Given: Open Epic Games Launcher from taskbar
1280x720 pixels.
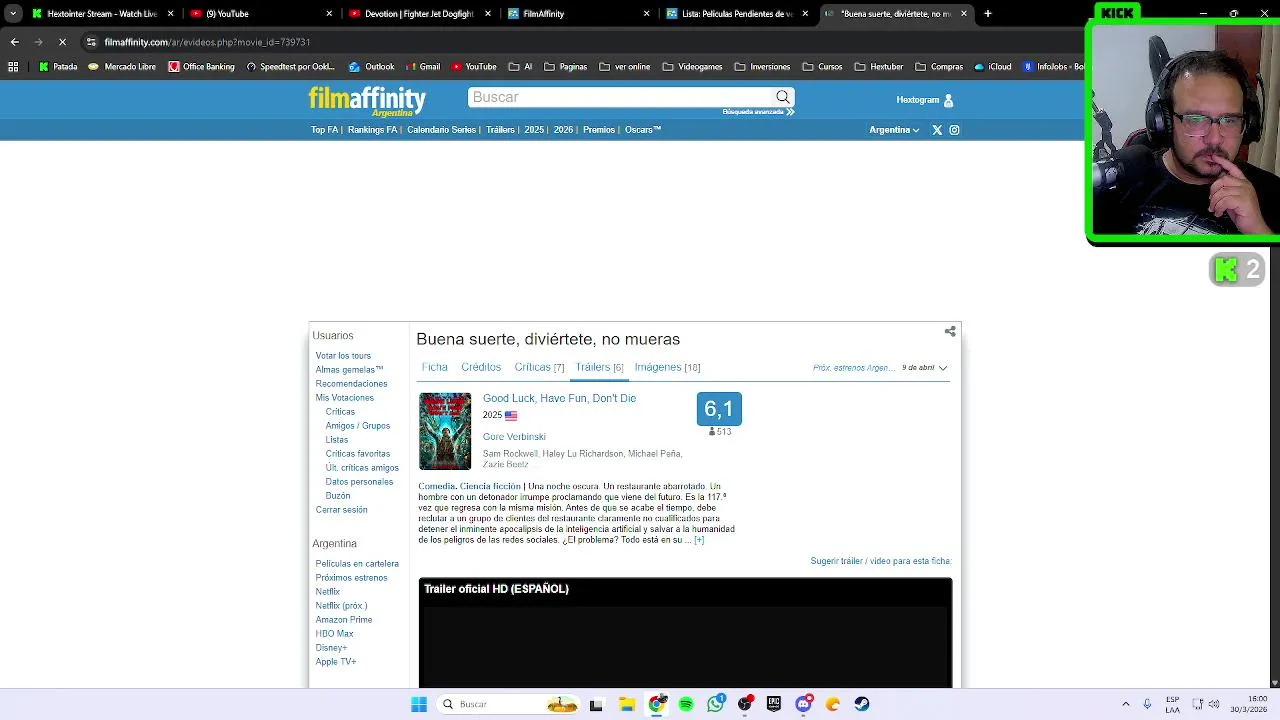Looking at the screenshot, I should point(774,704).
